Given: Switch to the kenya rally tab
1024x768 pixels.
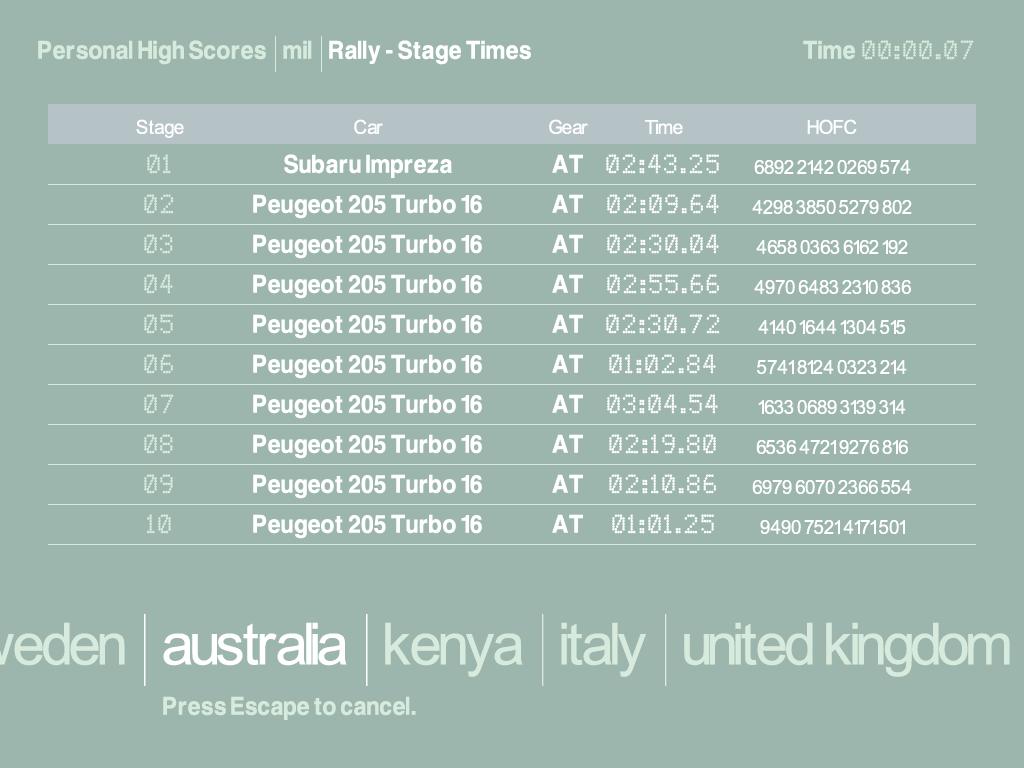Looking at the screenshot, I should (x=452, y=646).
